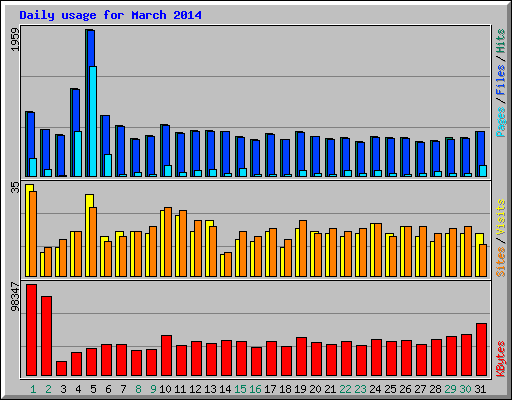Select the orange visits bar for day 10

pyautogui.click(x=168, y=242)
